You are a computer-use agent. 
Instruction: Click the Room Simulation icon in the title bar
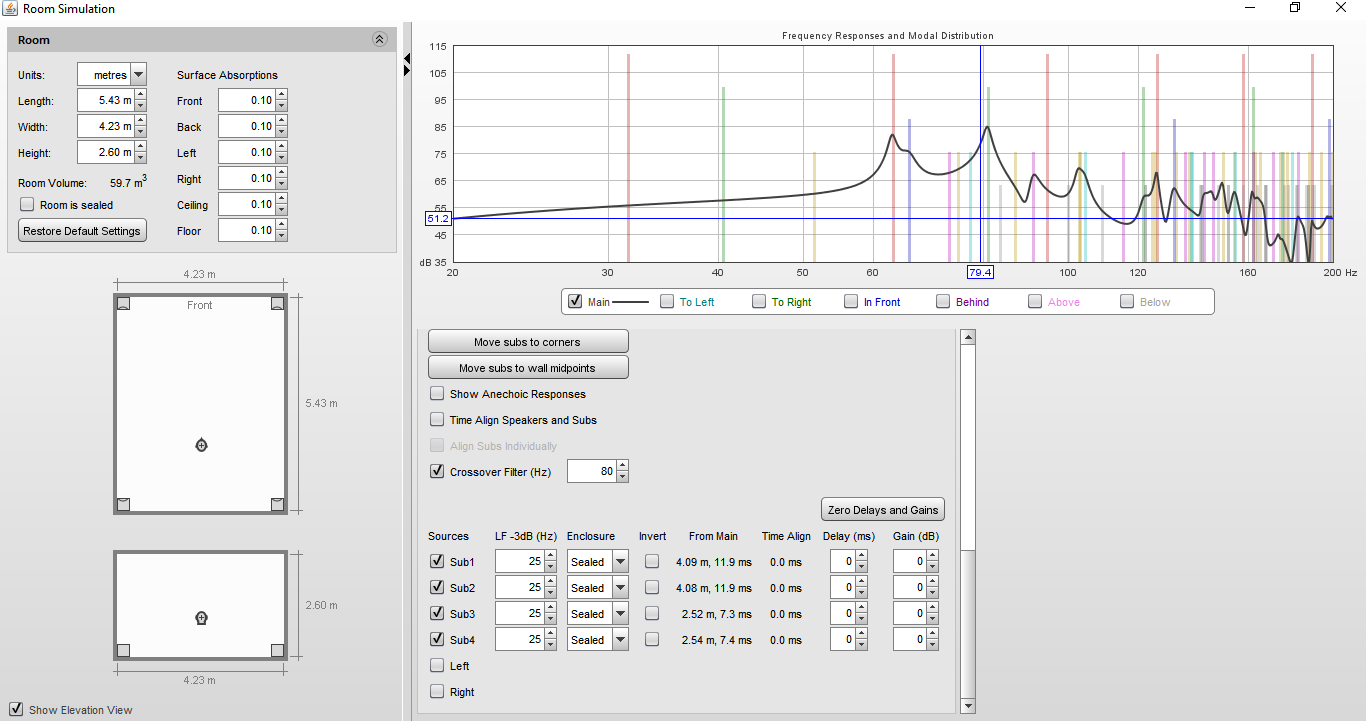(9, 8)
